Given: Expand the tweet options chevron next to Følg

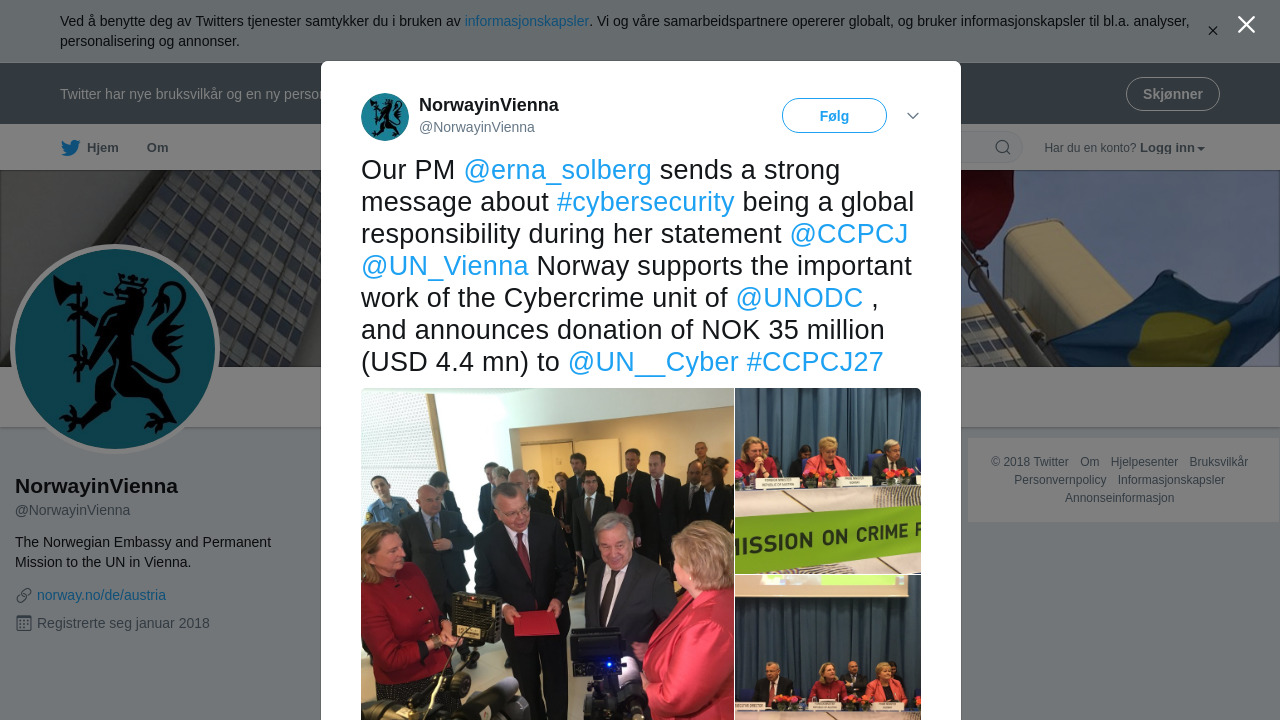Looking at the screenshot, I should (x=913, y=116).
